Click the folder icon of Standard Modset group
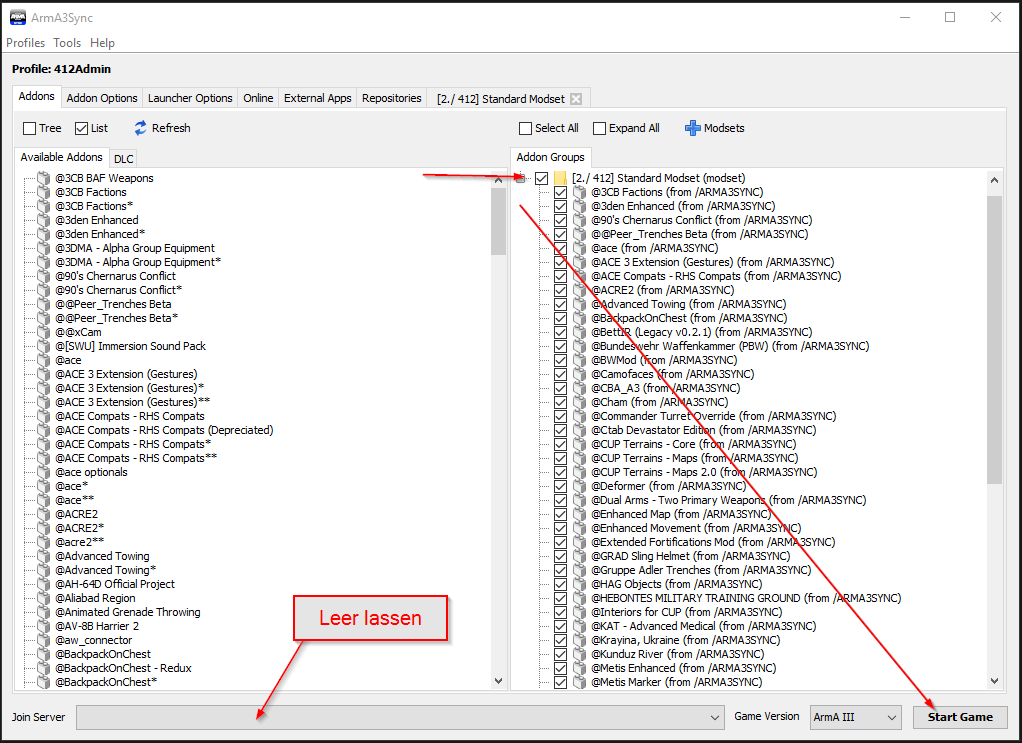Screen dimensions: 1022x743 pos(561,178)
